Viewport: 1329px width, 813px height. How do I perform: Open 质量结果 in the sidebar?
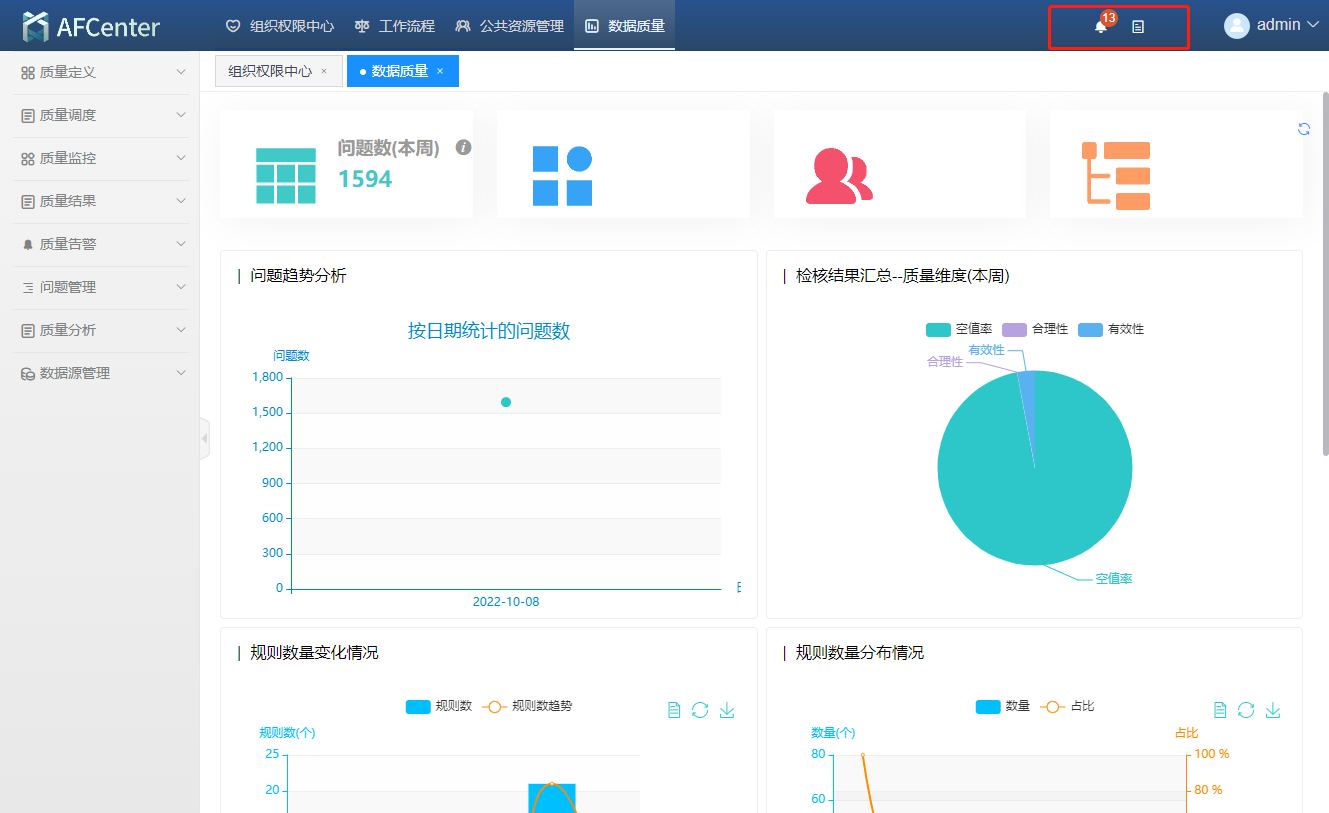click(100, 202)
